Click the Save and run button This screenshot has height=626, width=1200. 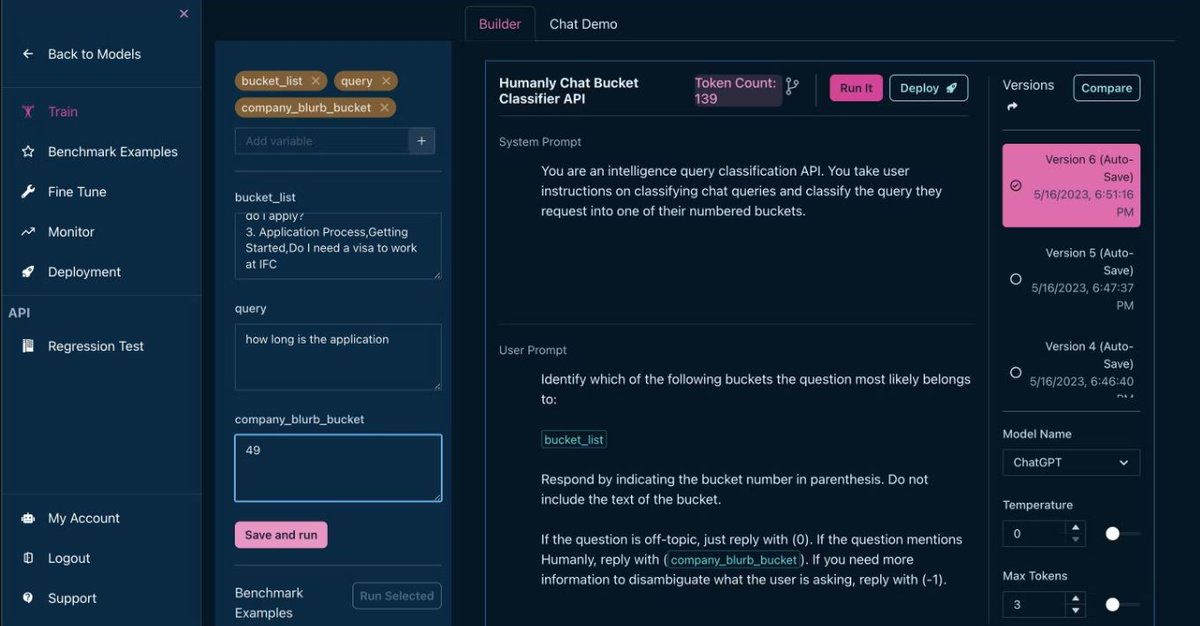coord(281,535)
